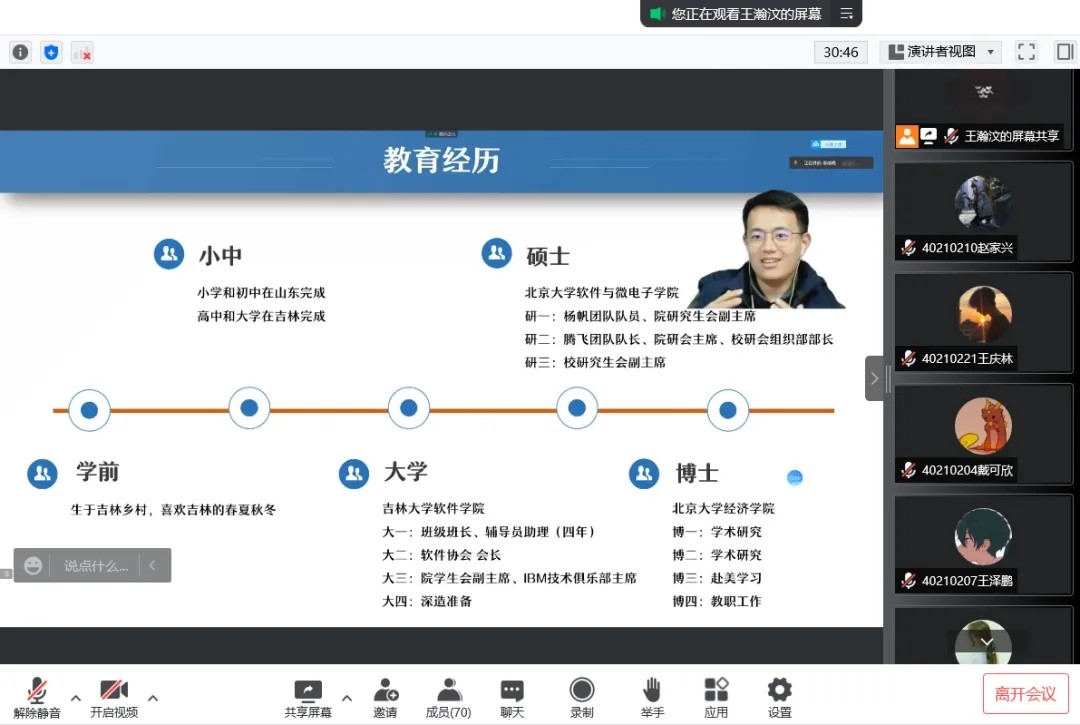Open the 演讲者视图 view dropdown
Image resolution: width=1080 pixels, height=725 pixels.
pyautogui.click(x=940, y=52)
